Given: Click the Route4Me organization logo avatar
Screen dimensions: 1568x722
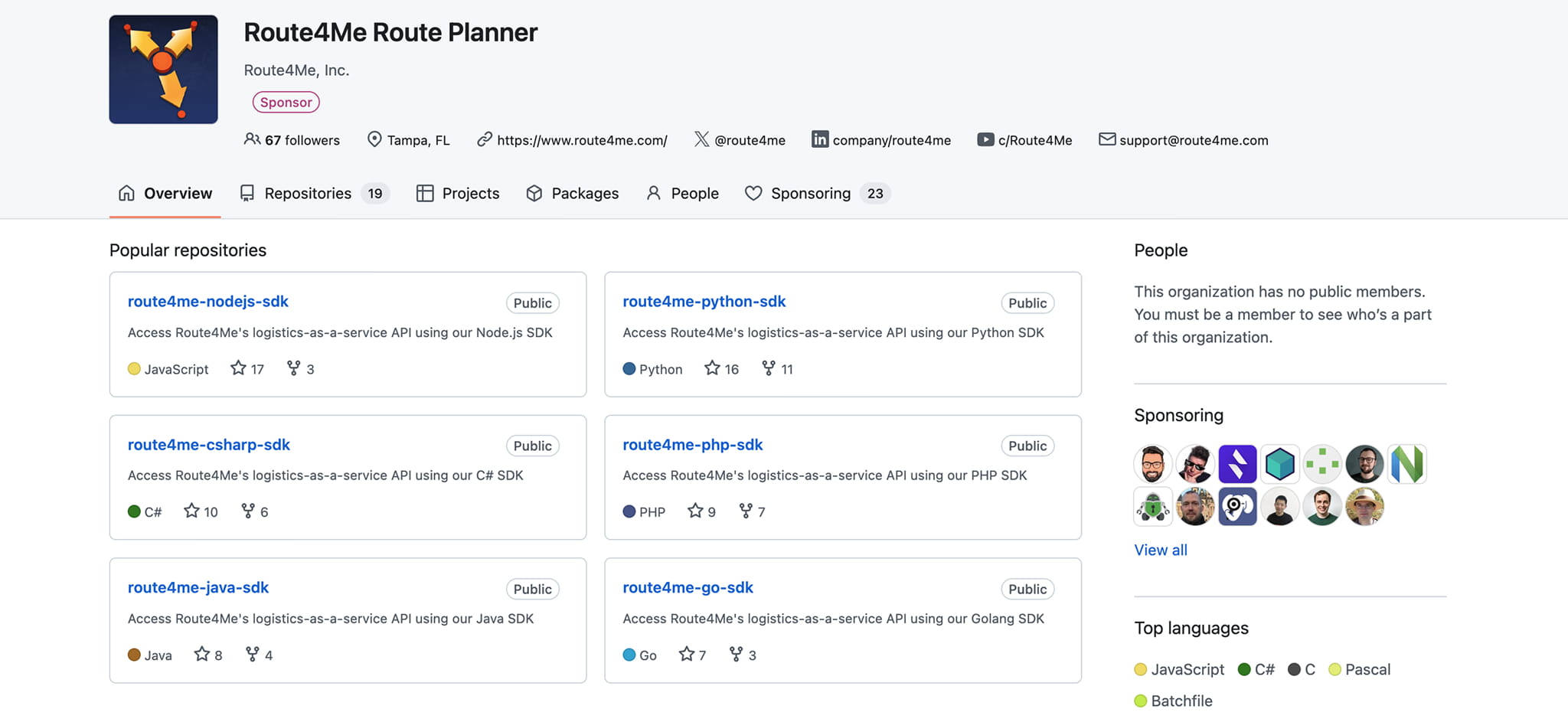Looking at the screenshot, I should point(163,70).
